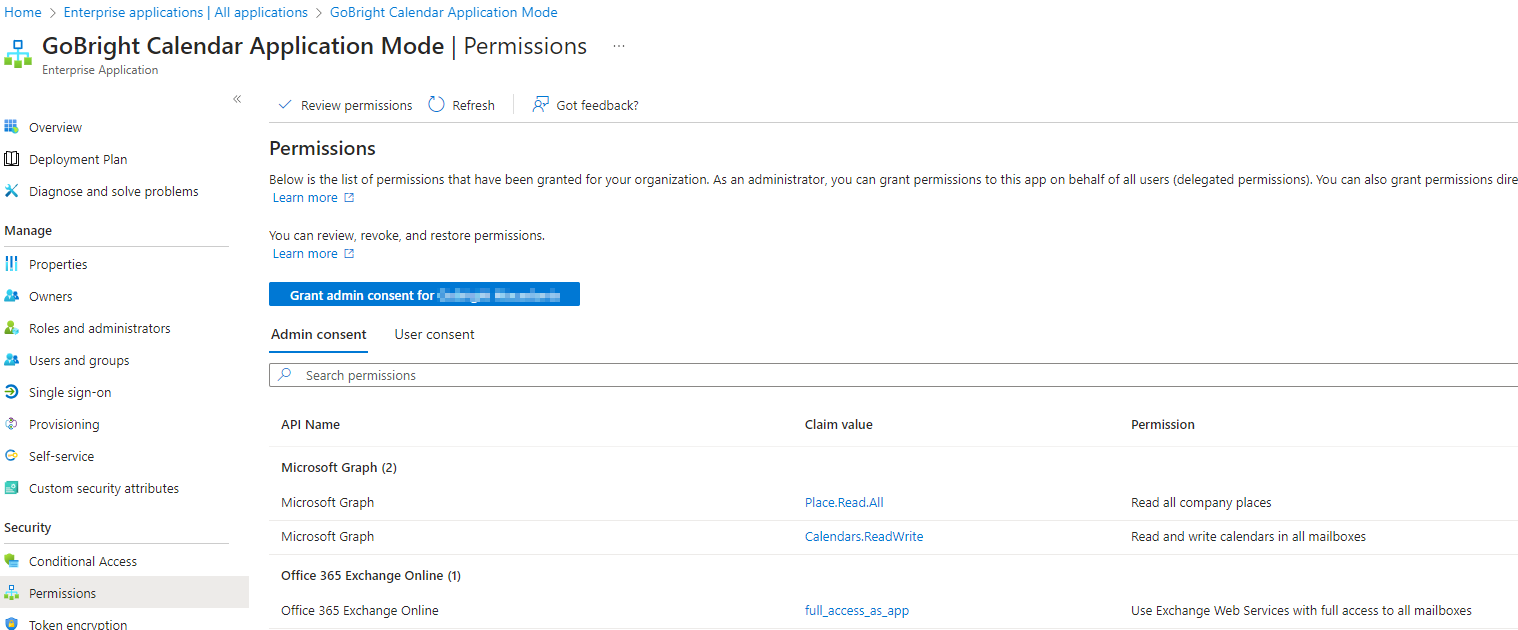The height and width of the screenshot is (630, 1518).
Task: Click the Provisioning icon
Action: (x=12, y=424)
